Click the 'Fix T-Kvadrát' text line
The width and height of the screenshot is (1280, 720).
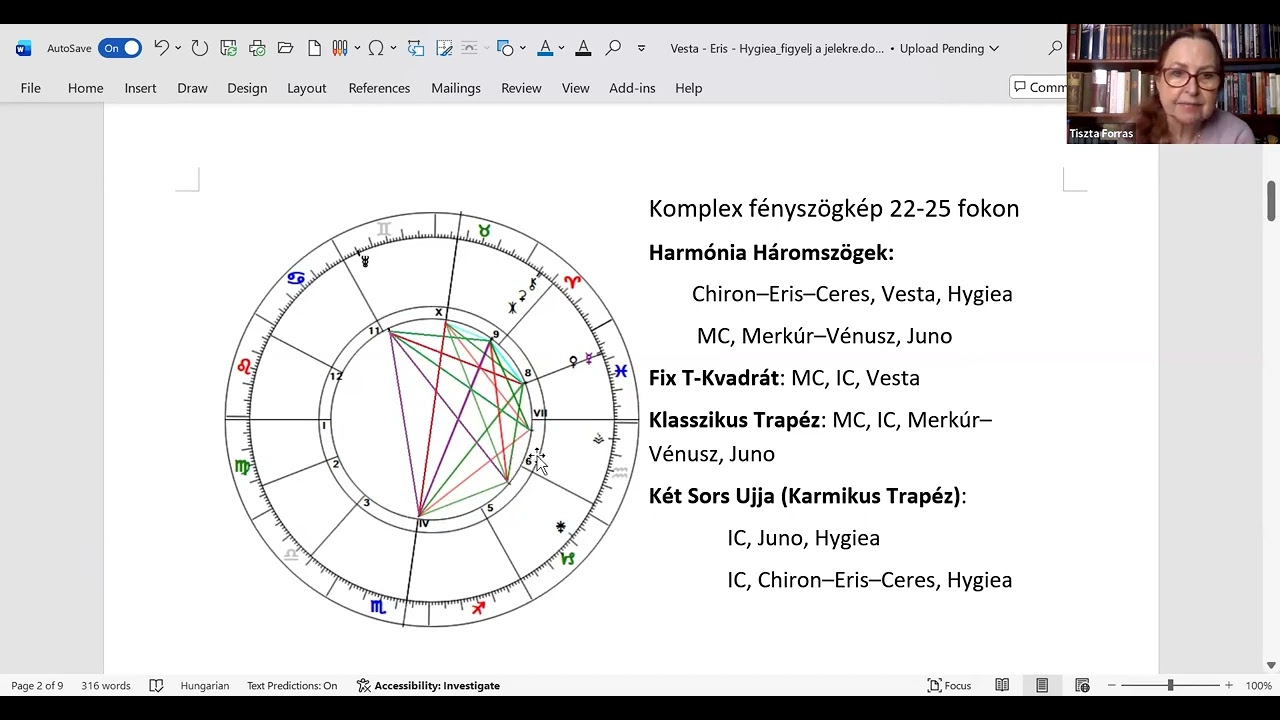tap(784, 378)
